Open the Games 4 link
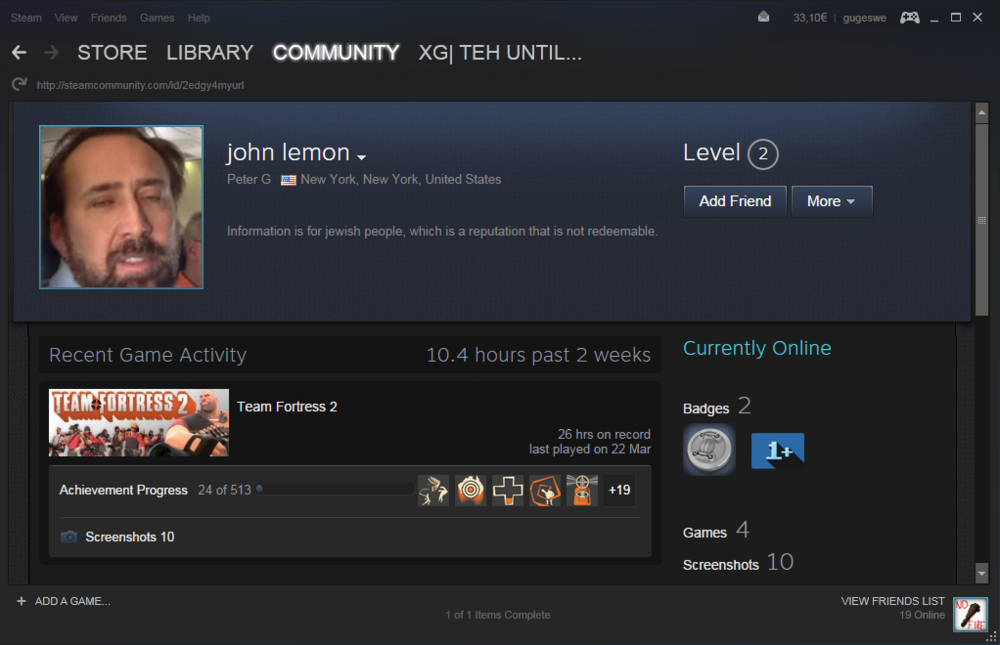Image resolution: width=1000 pixels, height=645 pixels. (716, 531)
